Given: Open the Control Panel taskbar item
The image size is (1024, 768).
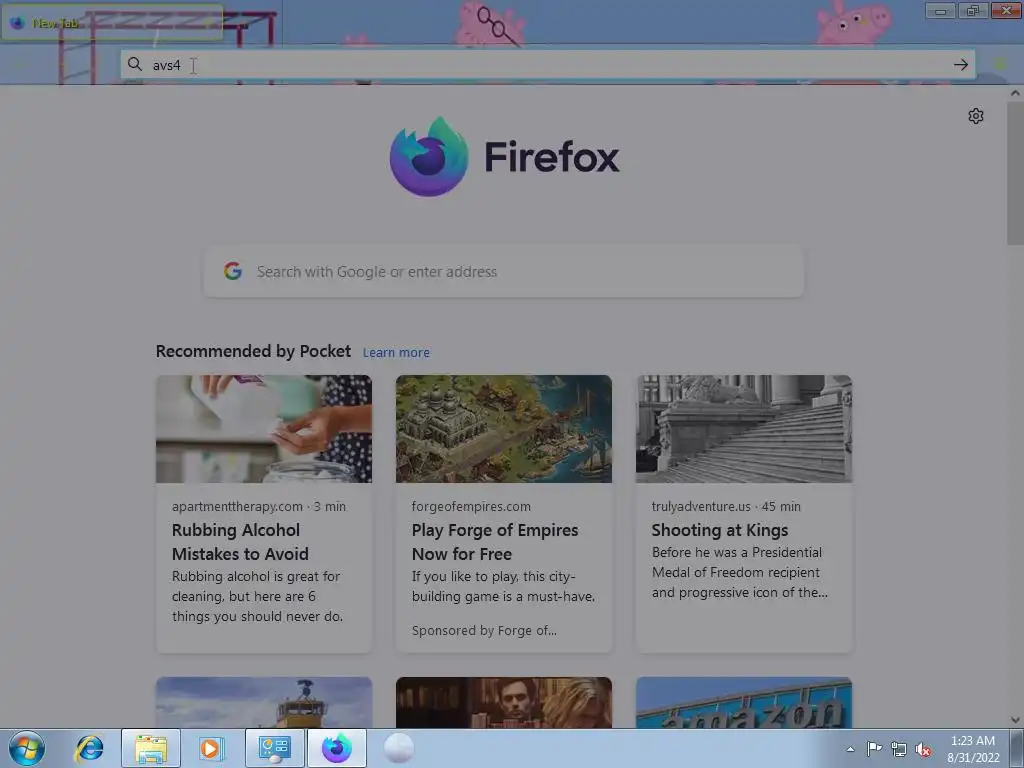Looking at the screenshot, I should coord(274,748).
